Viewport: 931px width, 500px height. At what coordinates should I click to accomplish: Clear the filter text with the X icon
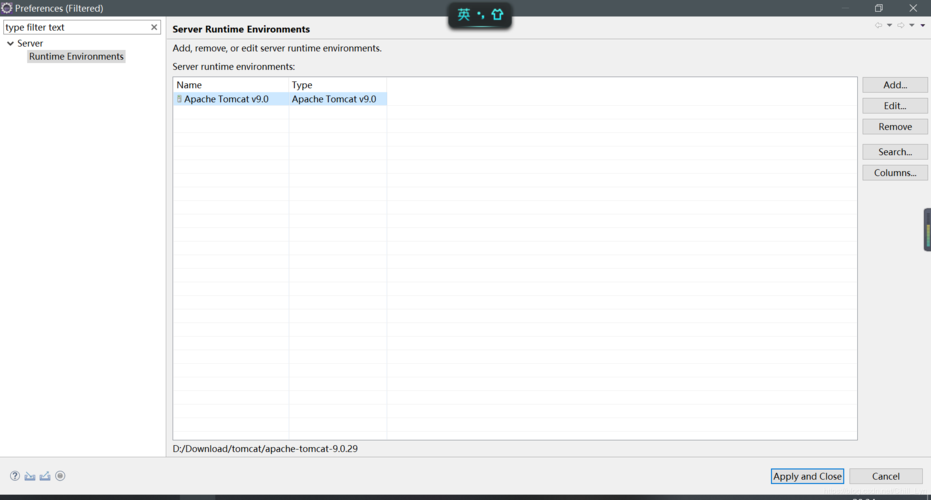154,27
